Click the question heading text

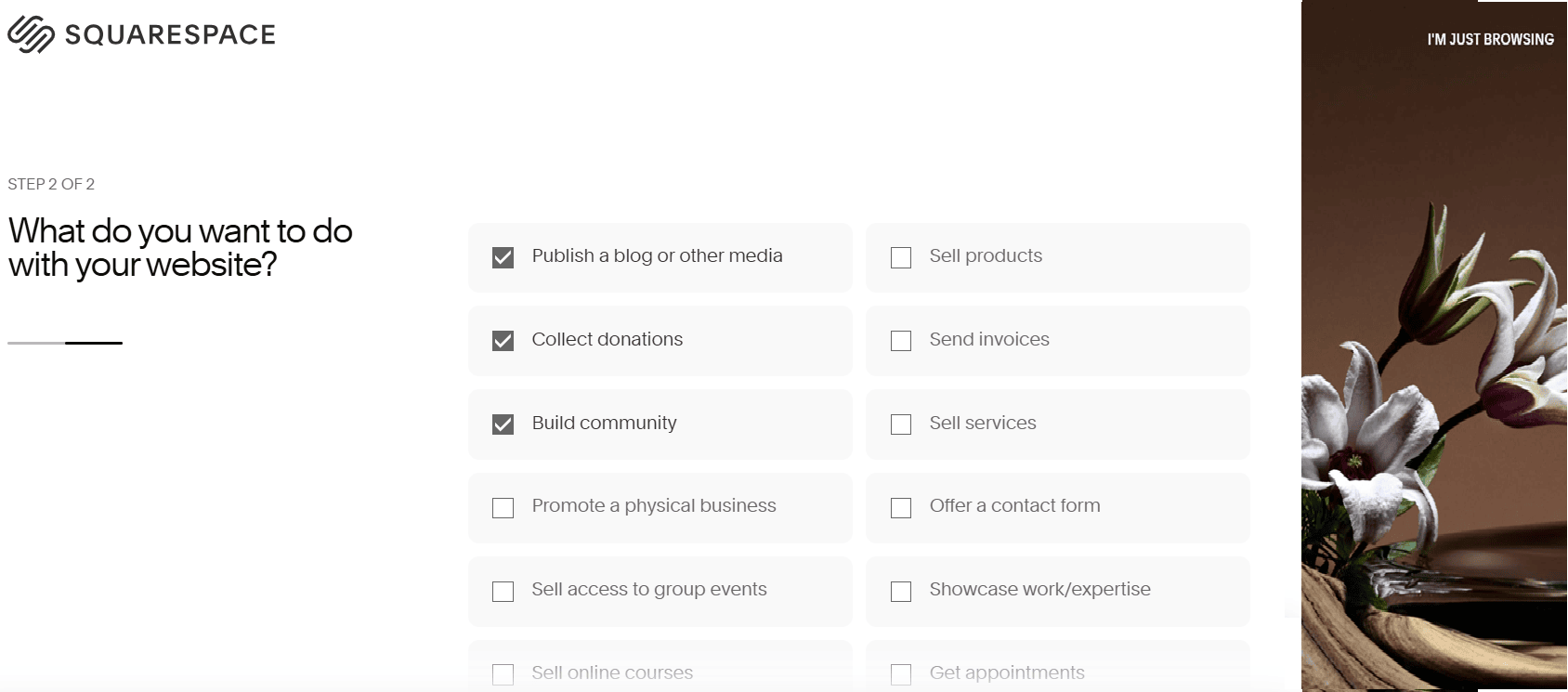click(179, 247)
